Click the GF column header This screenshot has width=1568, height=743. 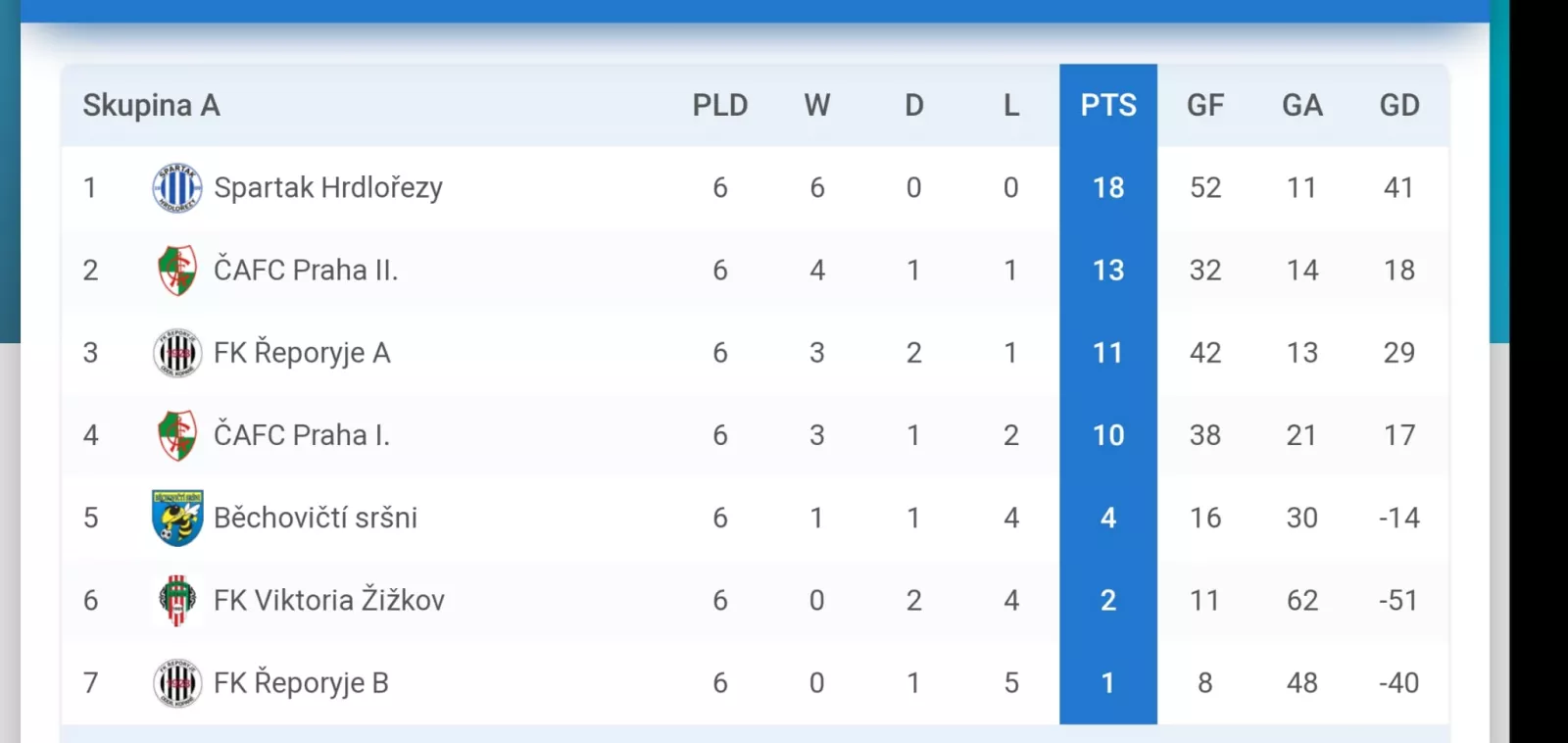pyautogui.click(x=1205, y=105)
